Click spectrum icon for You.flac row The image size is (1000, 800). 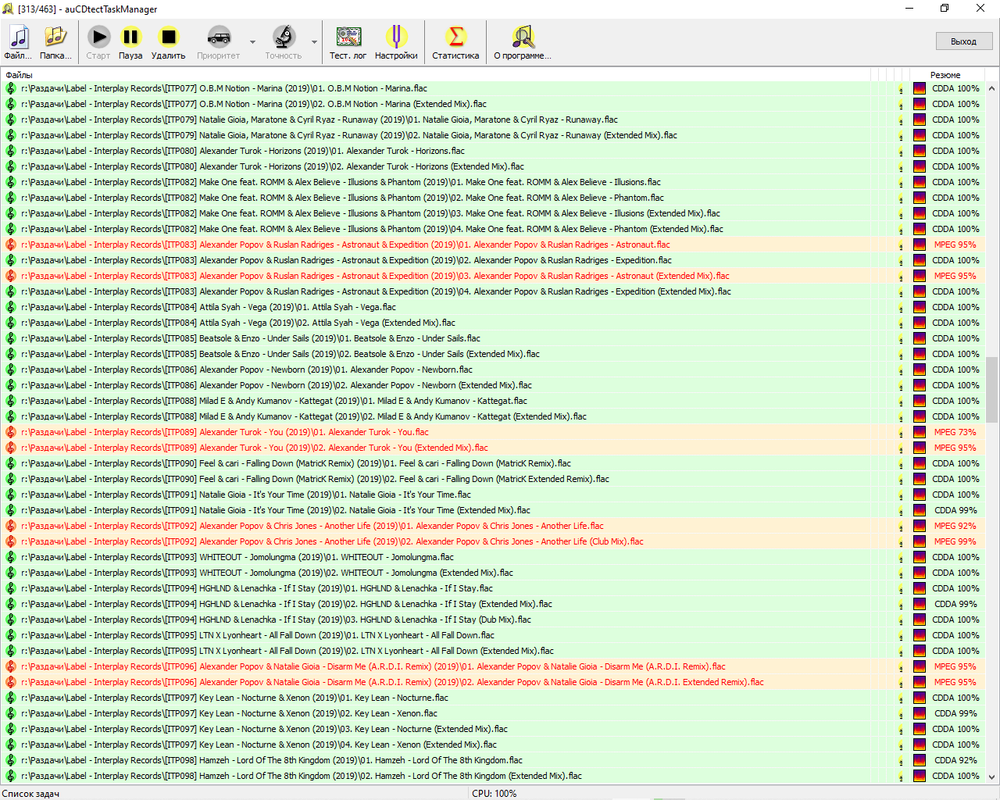[x=919, y=433]
